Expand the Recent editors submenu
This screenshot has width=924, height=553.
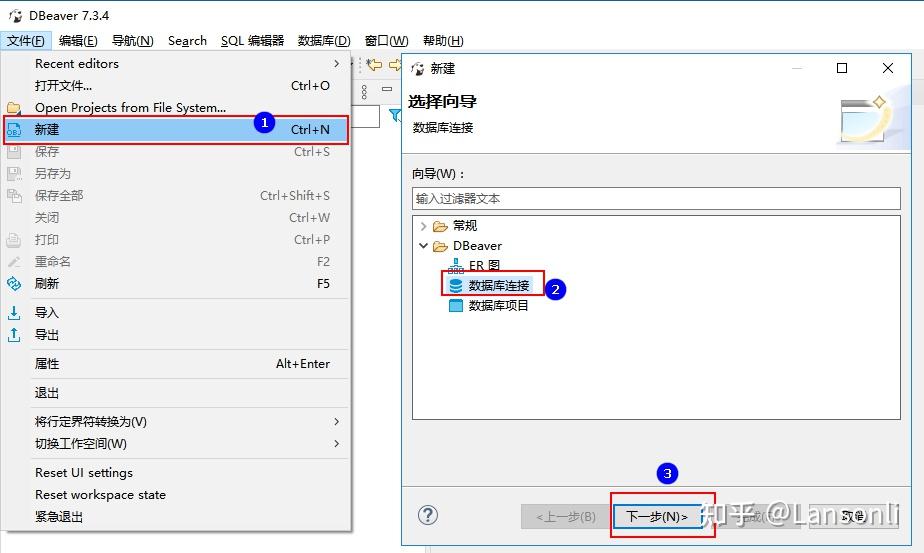176,64
